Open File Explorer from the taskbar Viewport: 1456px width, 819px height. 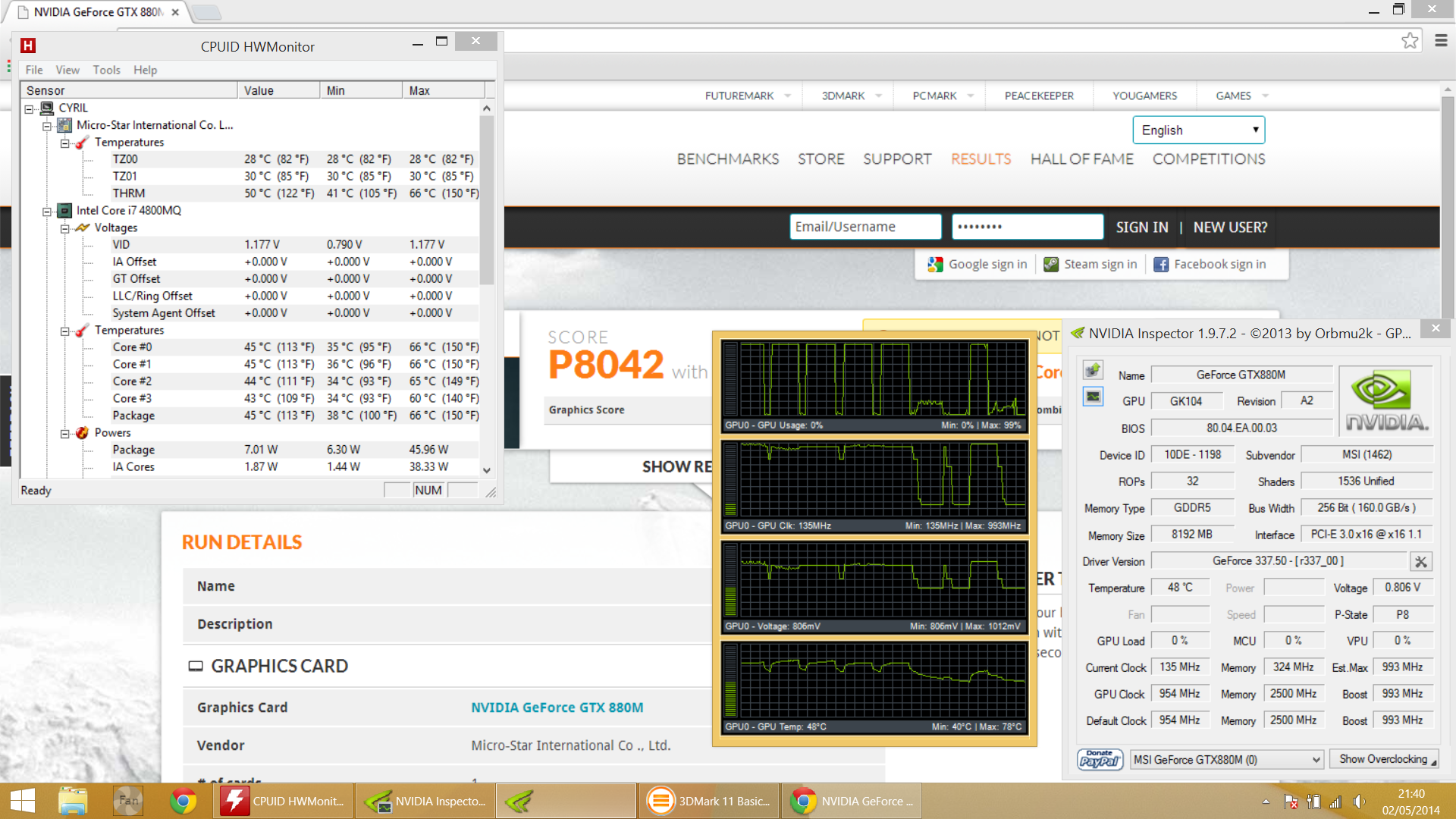click(73, 801)
